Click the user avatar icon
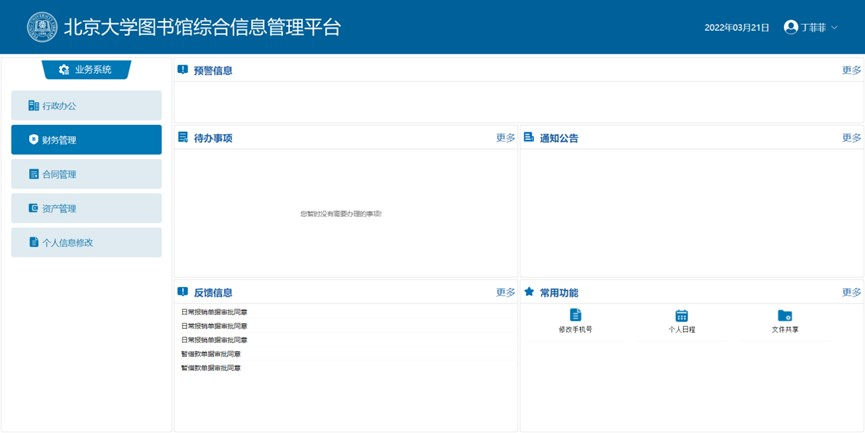This screenshot has height=433, width=865. [x=791, y=27]
